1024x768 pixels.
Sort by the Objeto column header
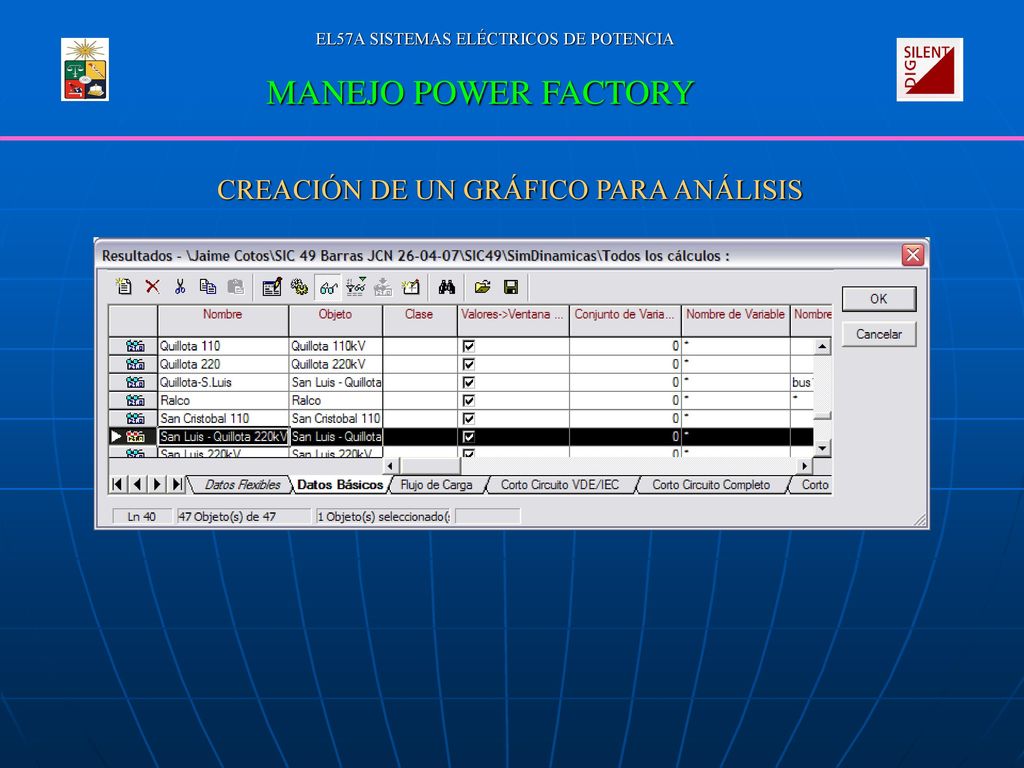[x=335, y=320]
